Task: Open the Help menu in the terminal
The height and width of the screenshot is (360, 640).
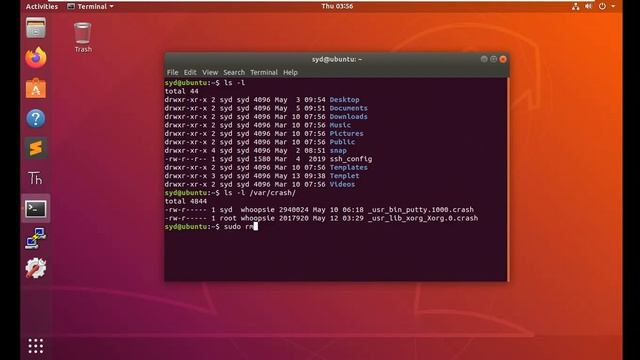Action: pyautogui.click(x=290, y=72)
